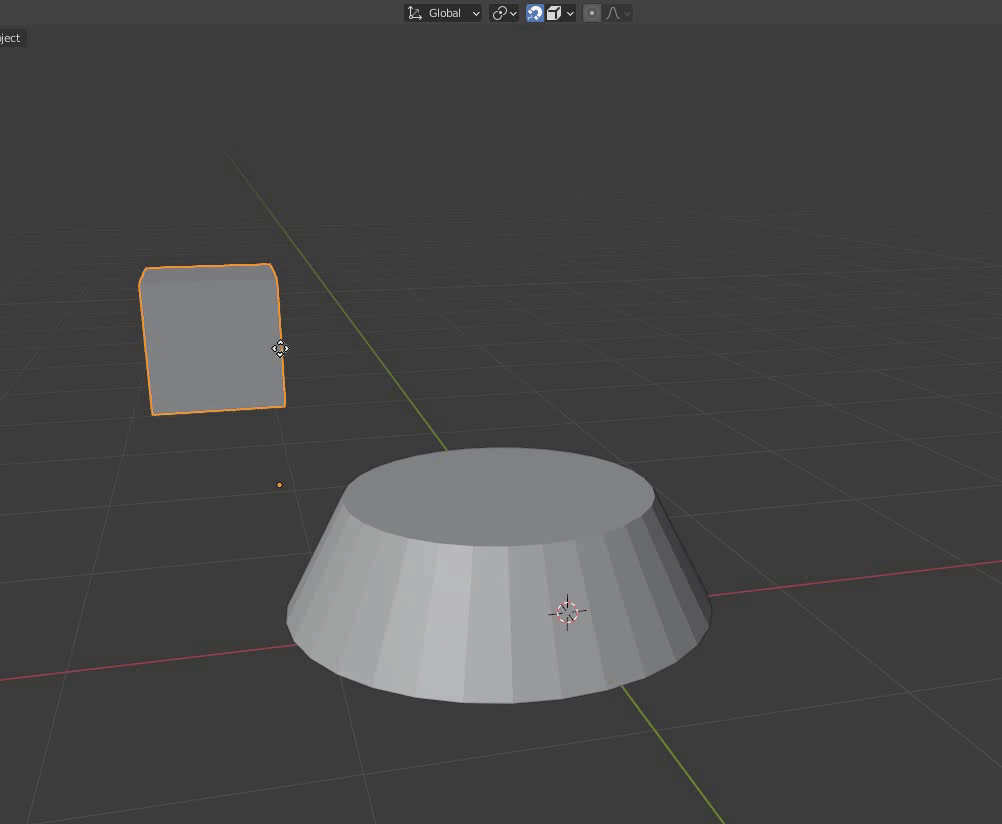Click the flat top face of the cone
Screen dimensions: 1002x824
(500, 495)
